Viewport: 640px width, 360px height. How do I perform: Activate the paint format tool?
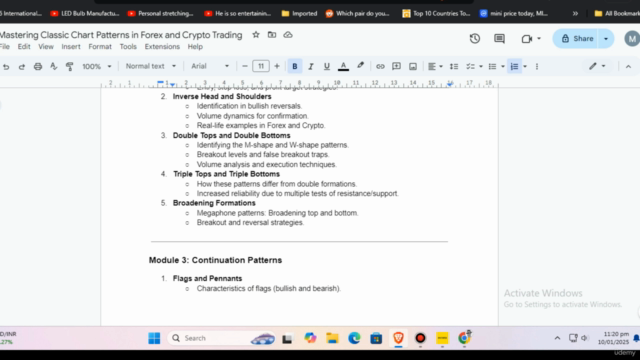(x=69, y=66)
